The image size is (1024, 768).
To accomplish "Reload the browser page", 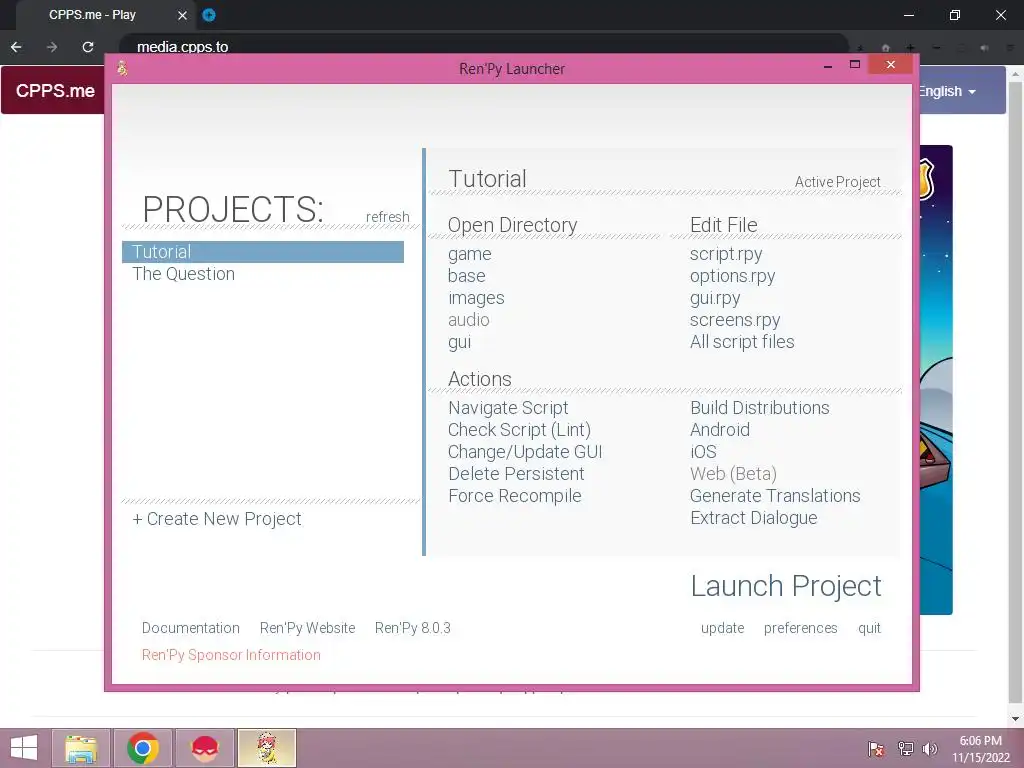I will (88, 47).
